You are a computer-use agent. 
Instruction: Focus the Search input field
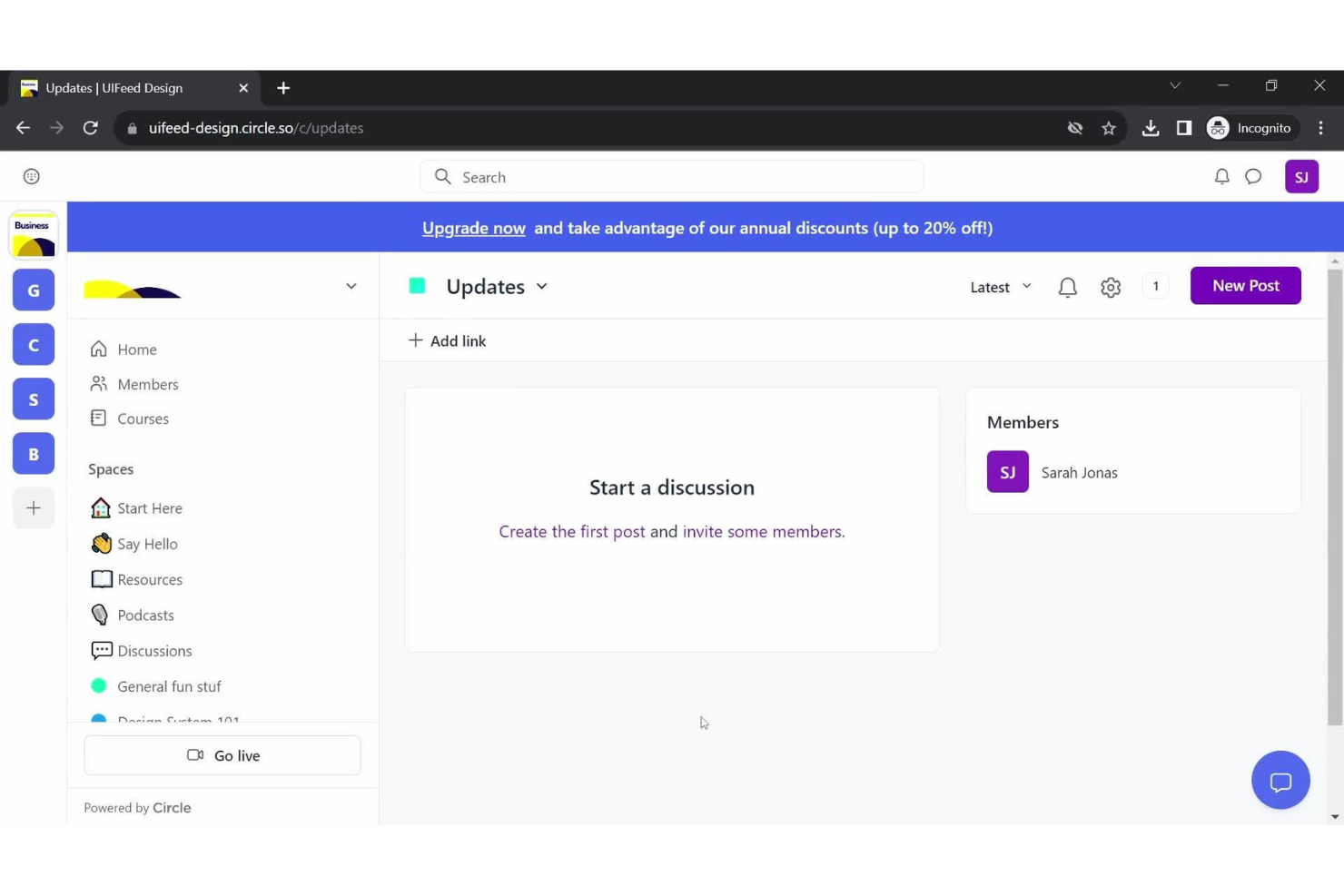(671, 177)
